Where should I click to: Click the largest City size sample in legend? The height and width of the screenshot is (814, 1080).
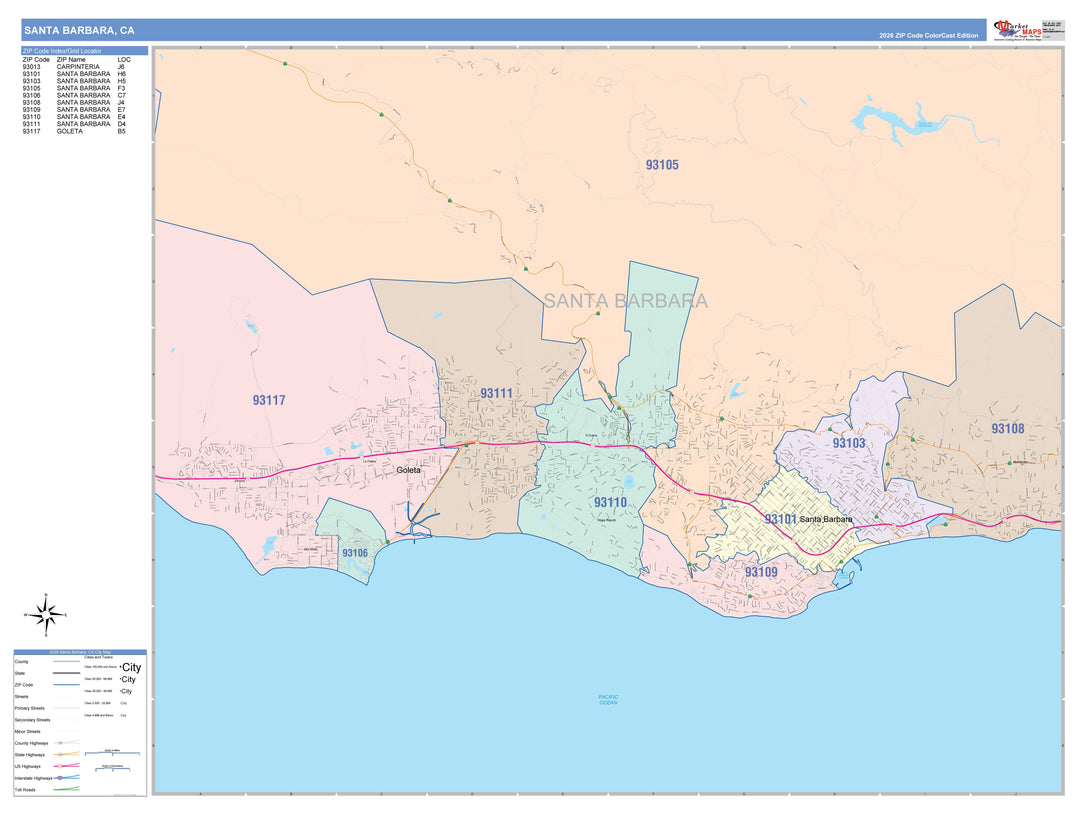(x=131, y=667)
